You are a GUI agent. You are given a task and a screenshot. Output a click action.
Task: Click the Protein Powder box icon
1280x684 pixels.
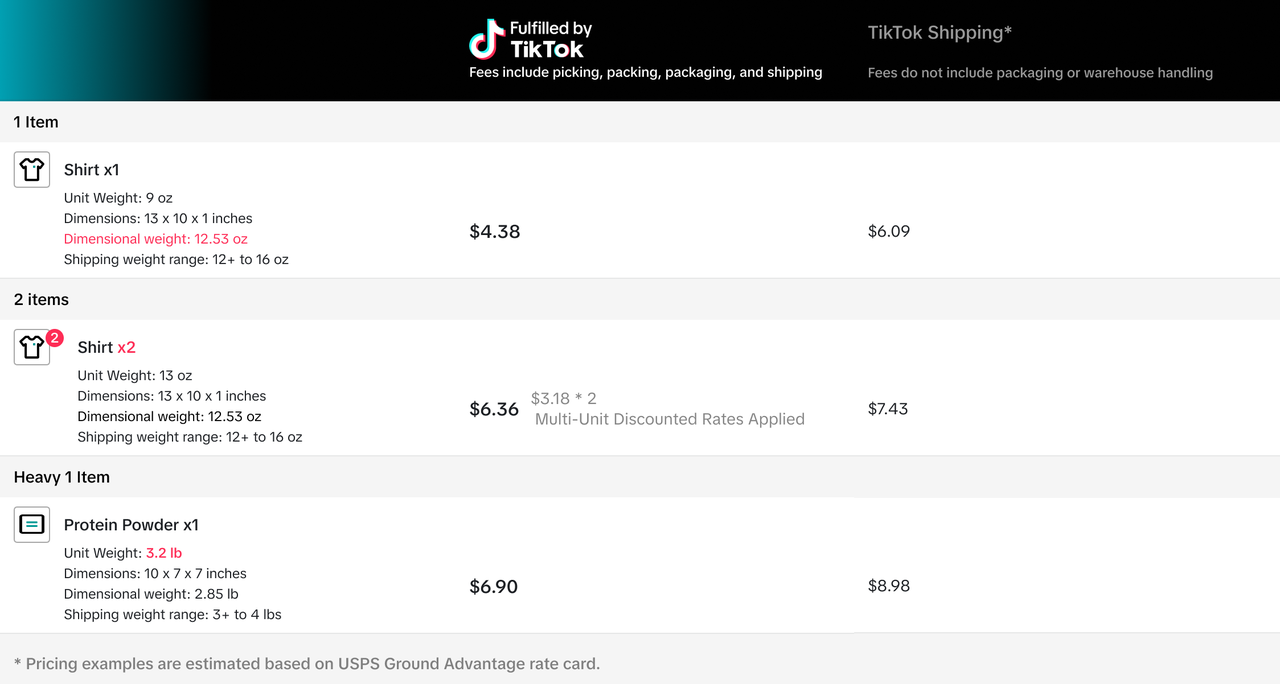click(32, 524)
